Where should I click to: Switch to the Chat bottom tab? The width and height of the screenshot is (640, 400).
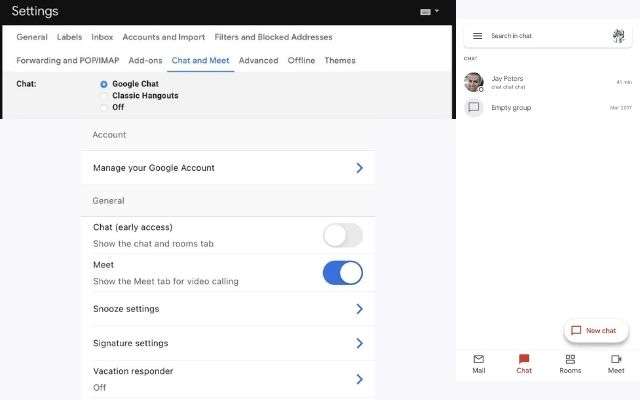click(524, 364)
